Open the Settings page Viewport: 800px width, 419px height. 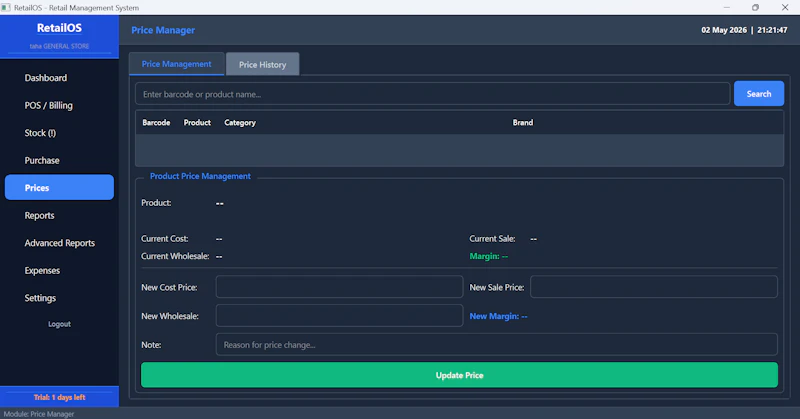(x=40, y=299)
